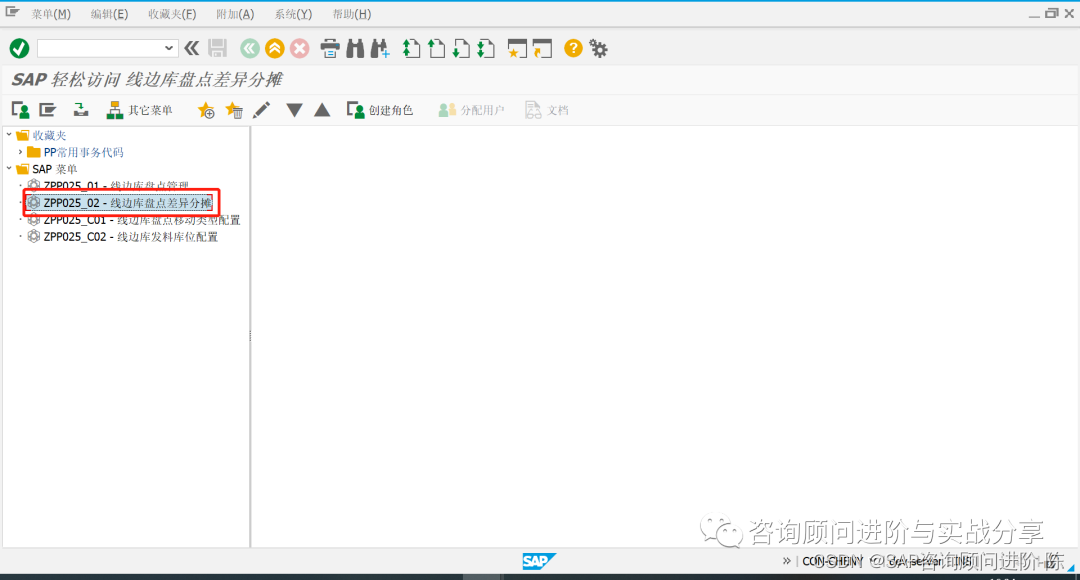Click the SAP Business Workplace icon
This screenshot has width=1080, height=580.
[x=81, y=110]
